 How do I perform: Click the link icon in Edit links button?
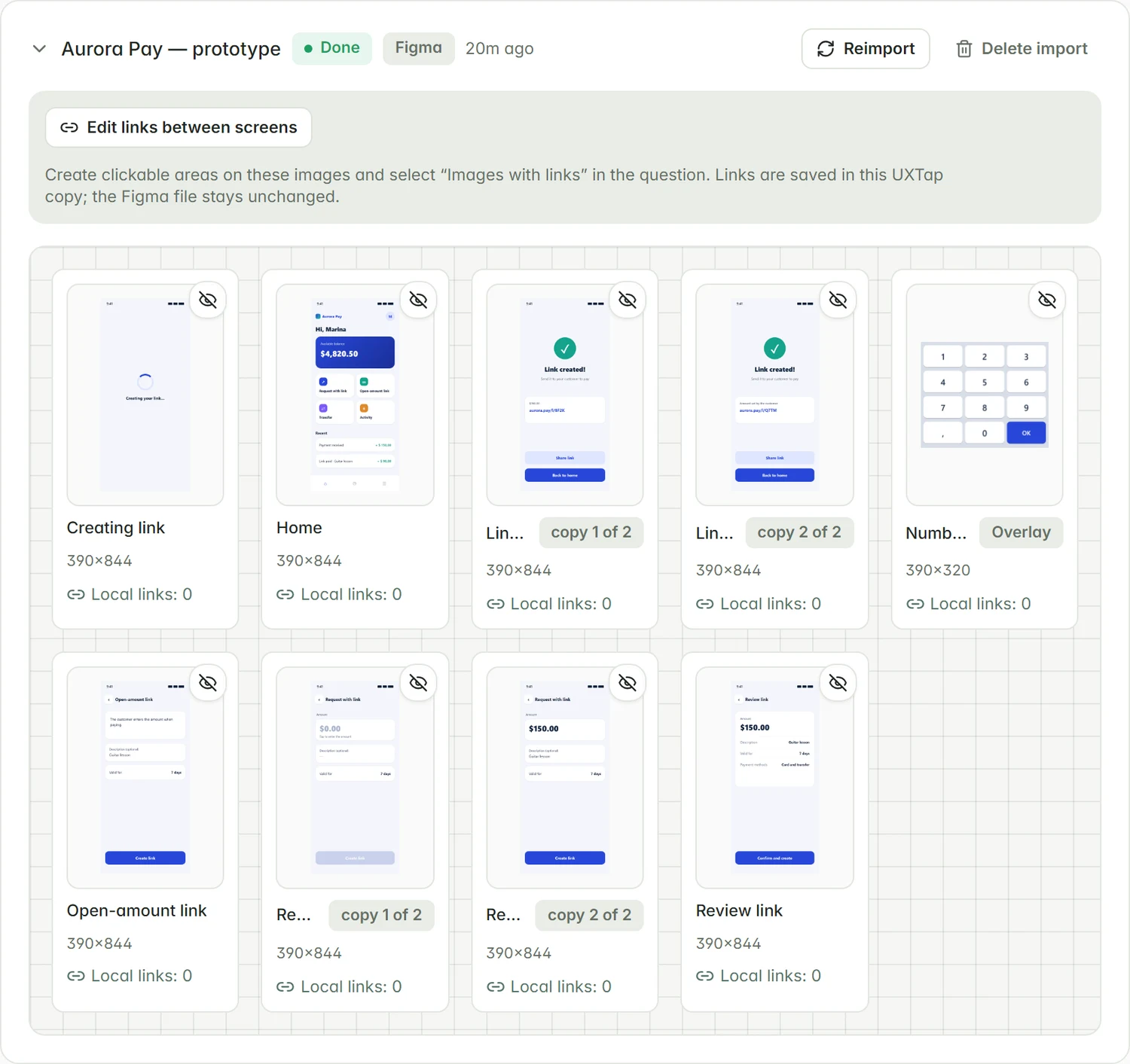[69, 127]
